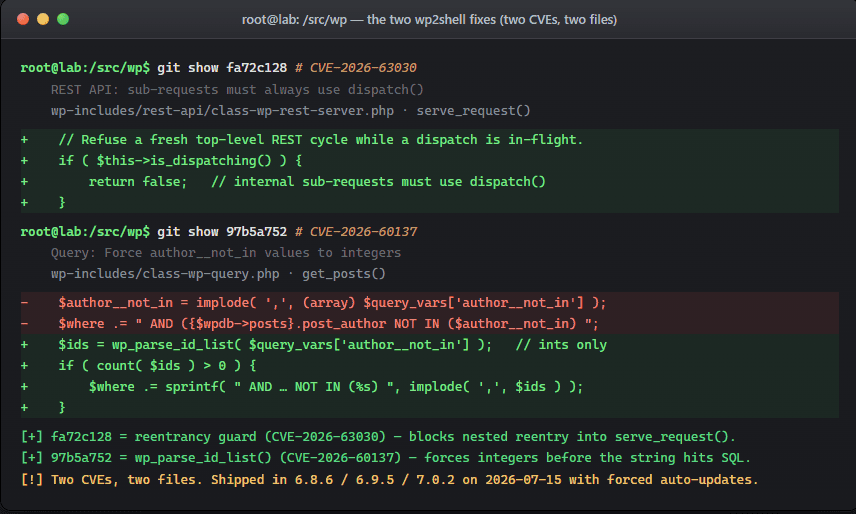Click the command 'git show fa72c128'
856x514 pixels.
pyautogui.click(x=222, y=68)
